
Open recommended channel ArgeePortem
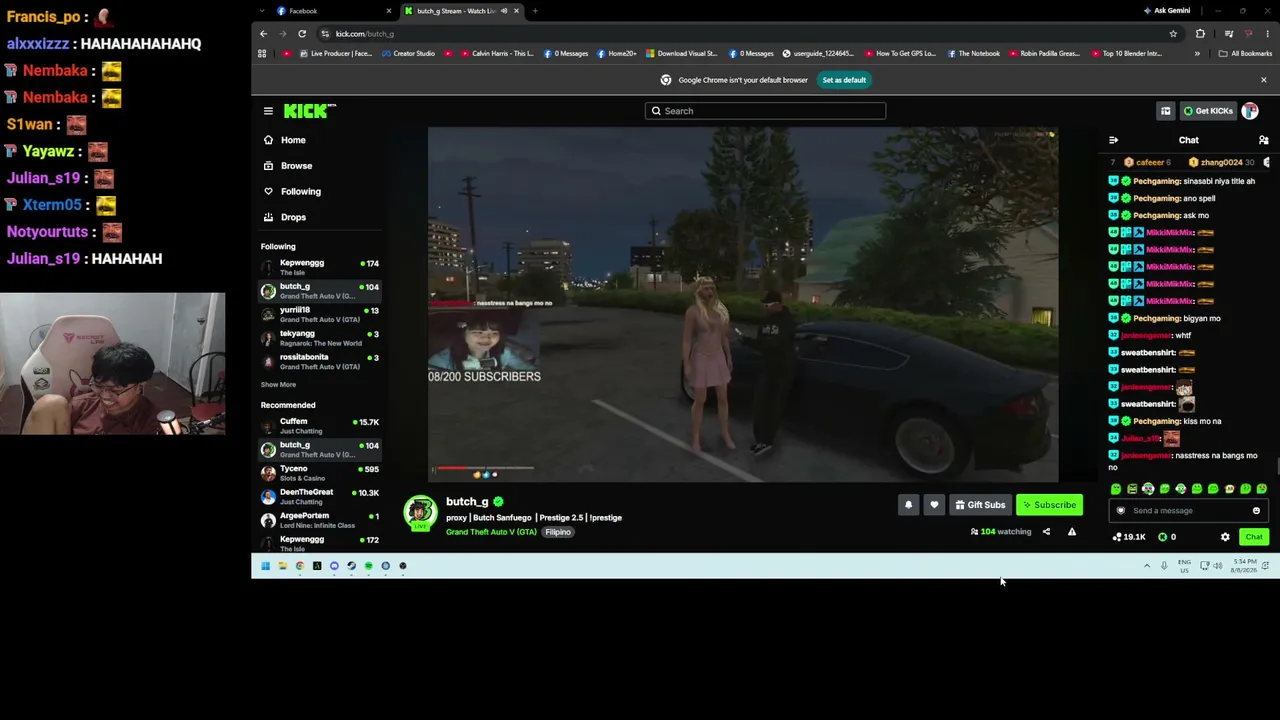coord(319,520)
